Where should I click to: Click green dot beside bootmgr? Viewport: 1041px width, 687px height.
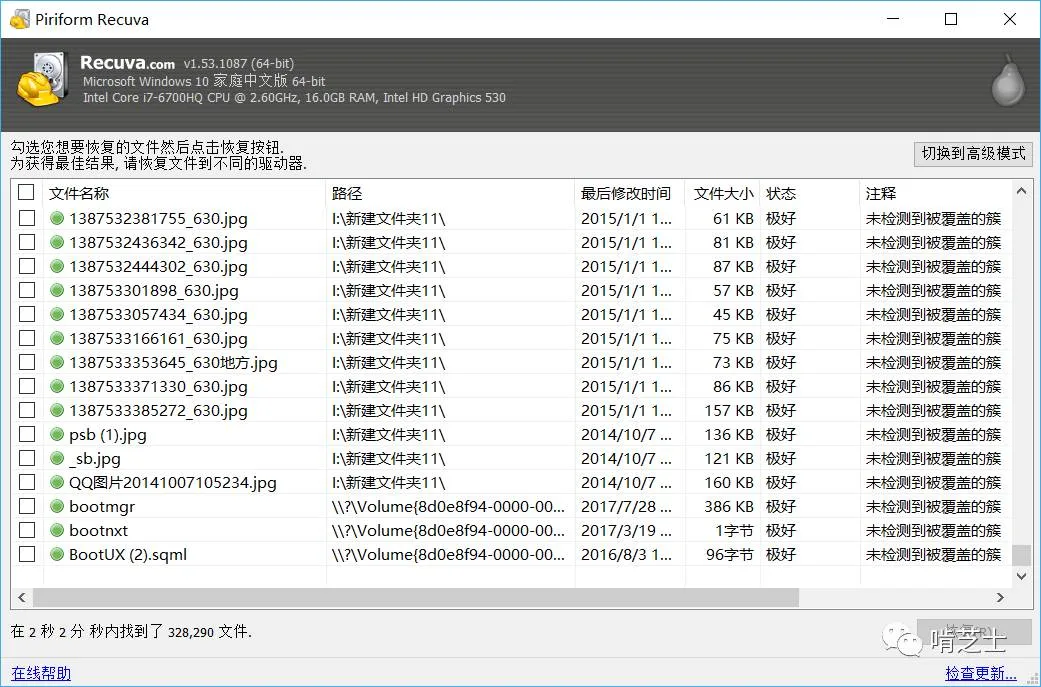57,506
